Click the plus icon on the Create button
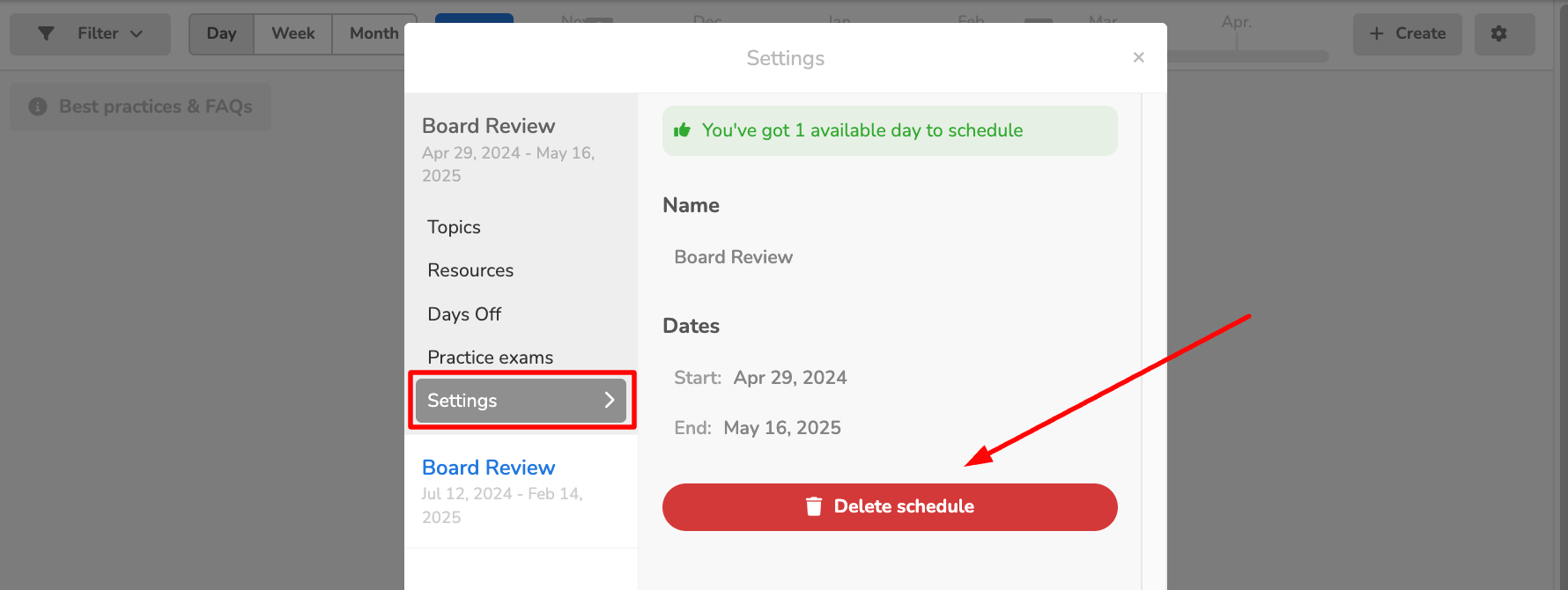1568x590 pixels. [x=1377, y=33]
